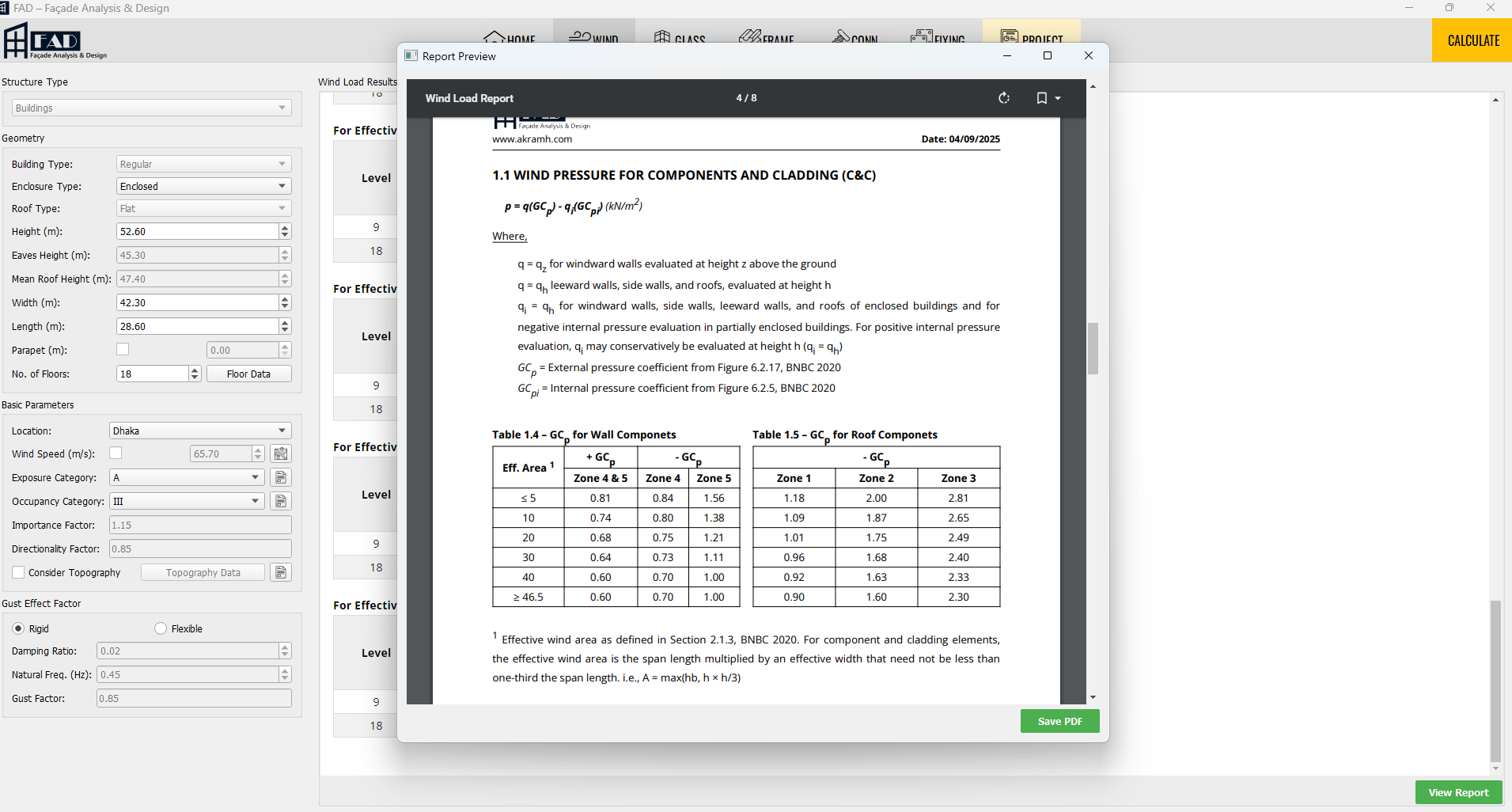Click the Report Preview window icon
1512x812 pixels.
pyautogui.click(x=411, y=56)
